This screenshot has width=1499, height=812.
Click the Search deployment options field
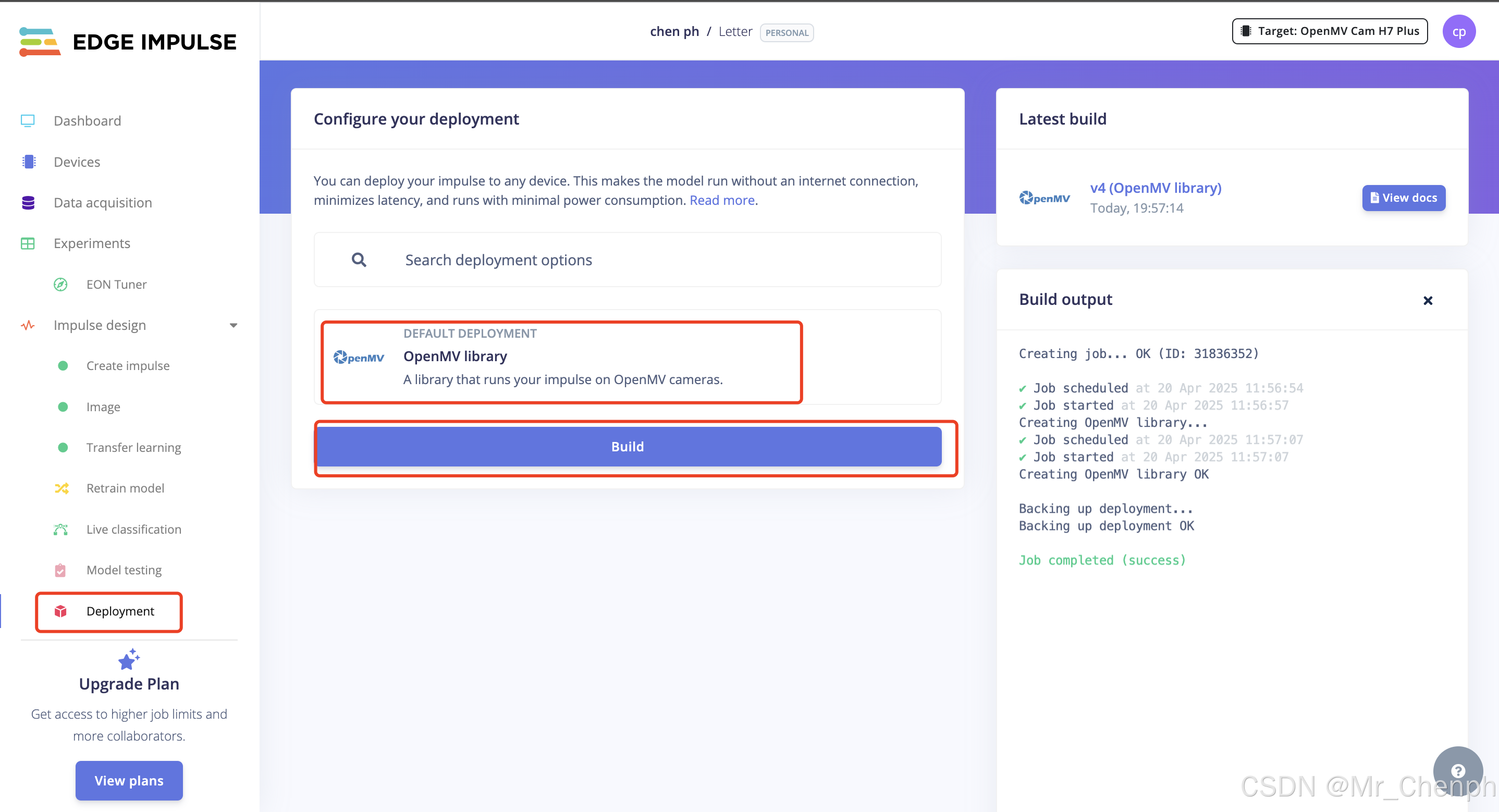pos(628,260)
